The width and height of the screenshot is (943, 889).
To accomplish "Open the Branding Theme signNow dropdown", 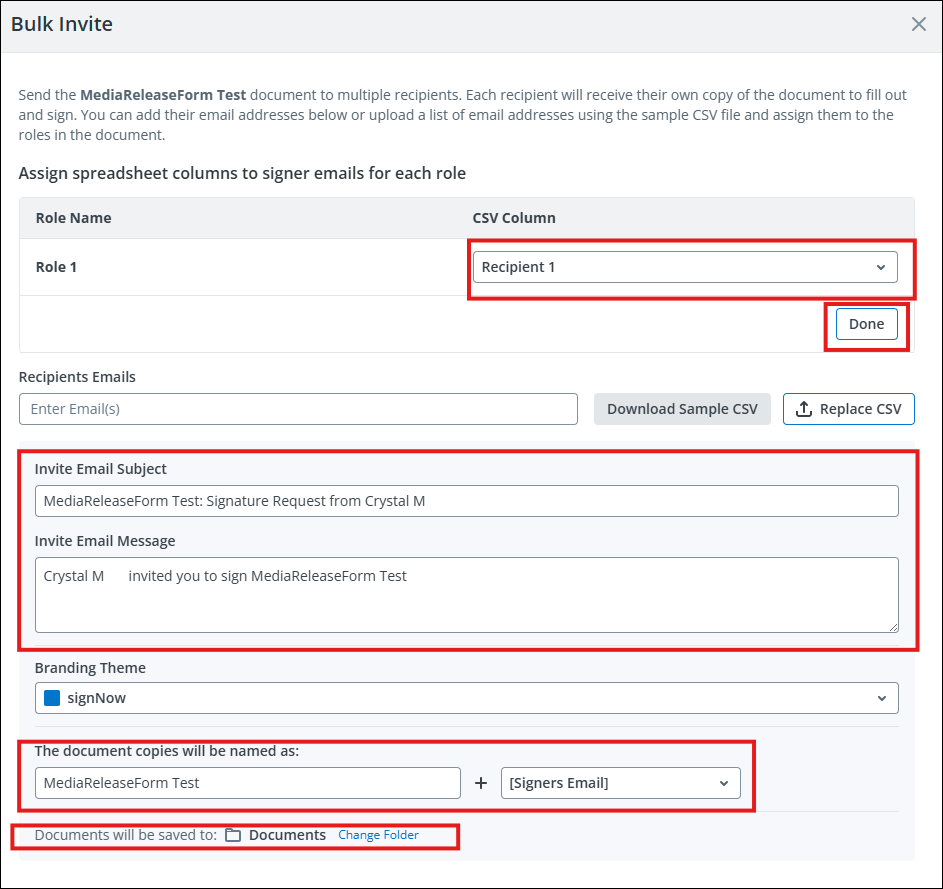I will click(467, 698).
